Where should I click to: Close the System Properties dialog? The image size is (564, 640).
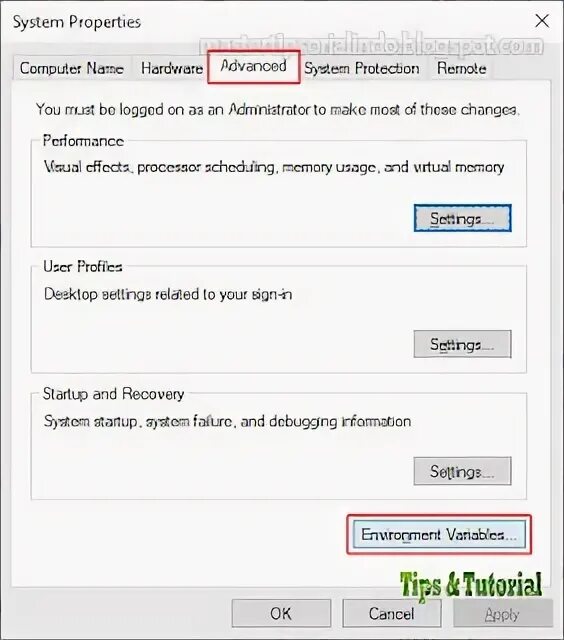click(542, 20)
